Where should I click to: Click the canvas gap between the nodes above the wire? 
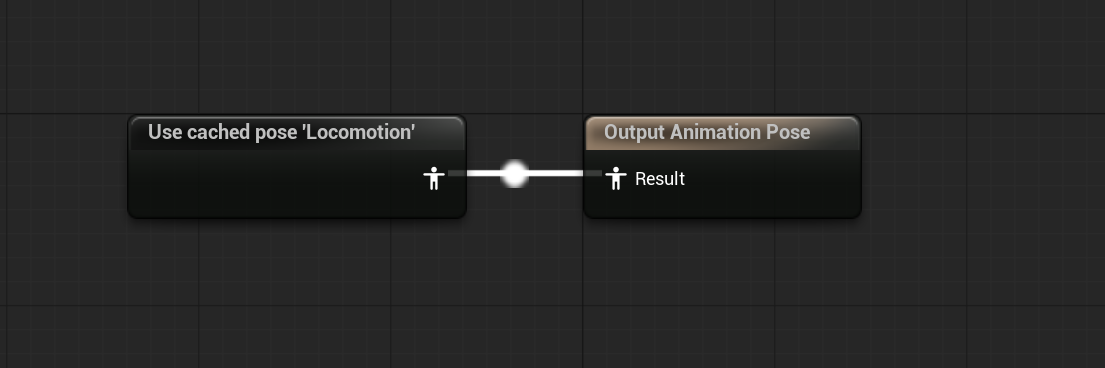525,137
